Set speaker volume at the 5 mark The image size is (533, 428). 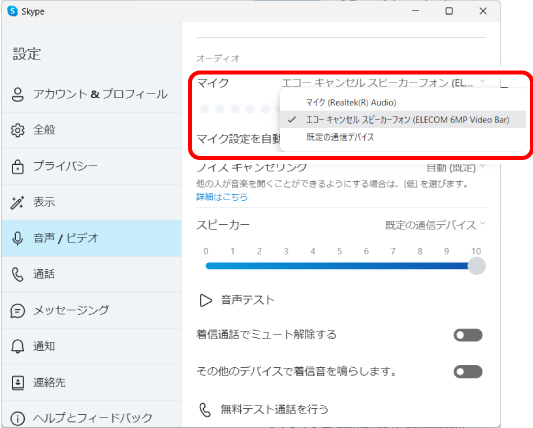(339, 266)
